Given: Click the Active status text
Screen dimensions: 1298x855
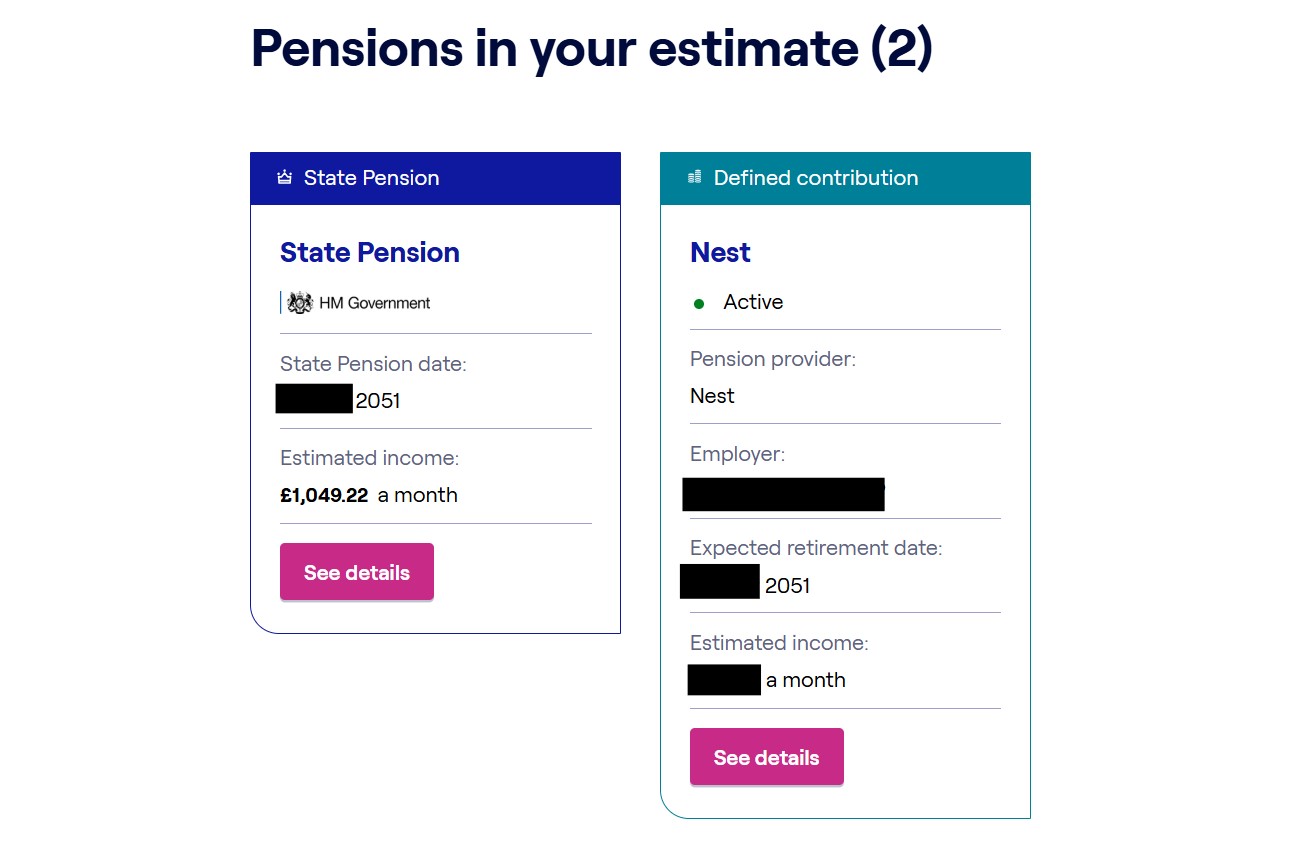Looking at the screenshot, I should (753, 302).
